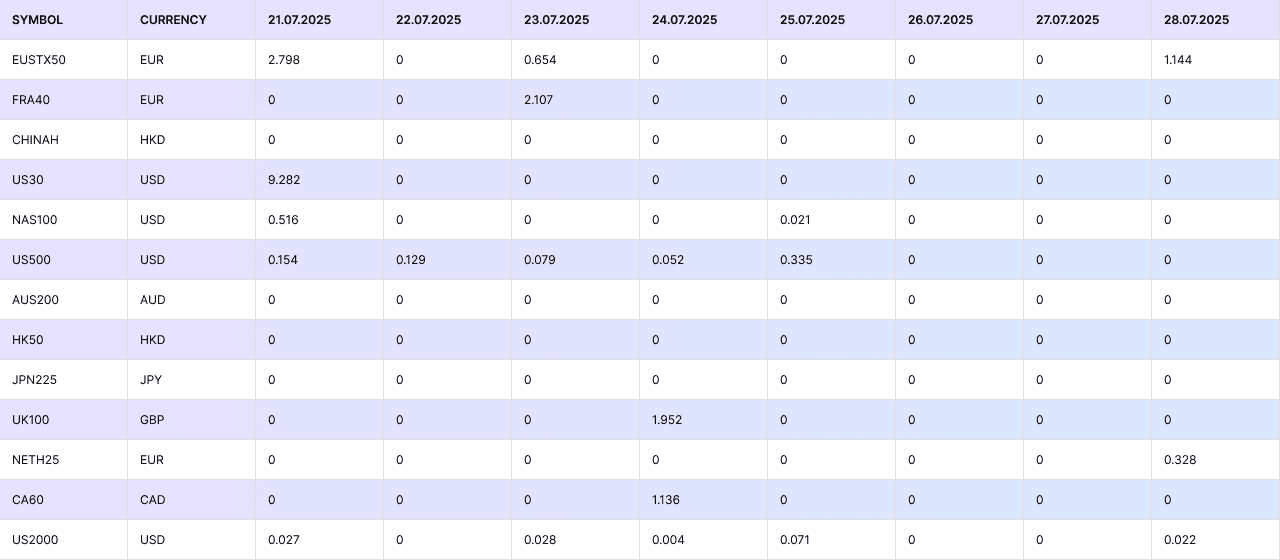Select UK100 value 1.952
The height and width of the screenshot is (560, 1280).
704,420
